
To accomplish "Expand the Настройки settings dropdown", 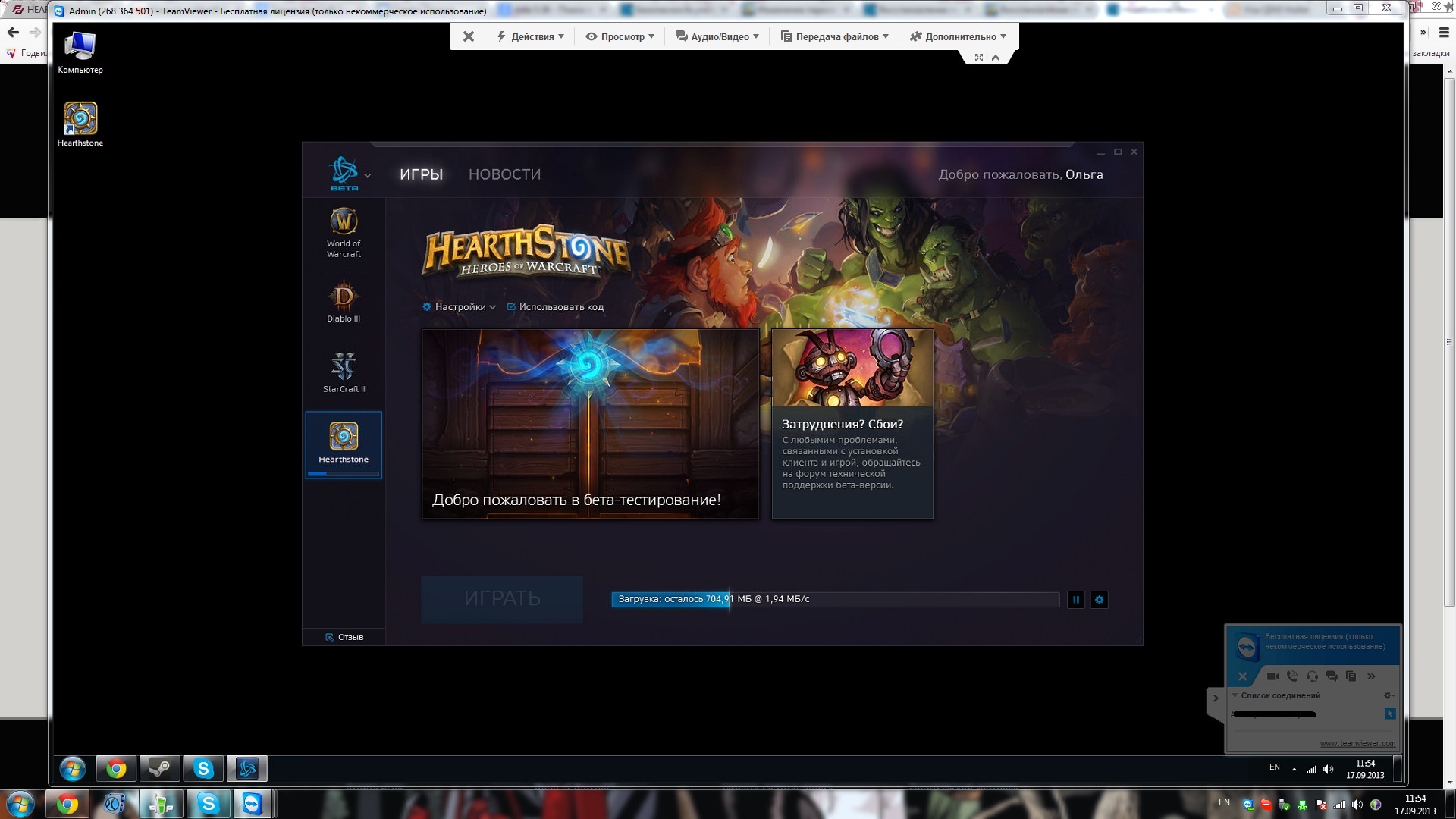I will [460, 307].
